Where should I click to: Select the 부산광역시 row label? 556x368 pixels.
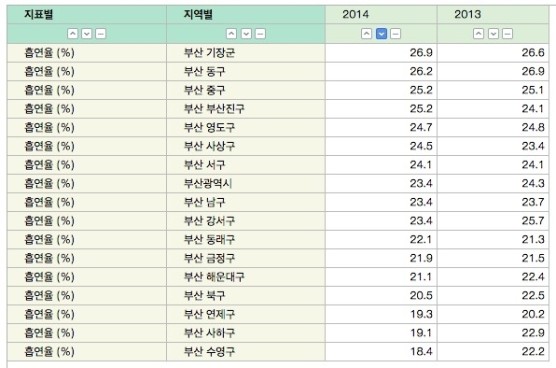(208, 184)
